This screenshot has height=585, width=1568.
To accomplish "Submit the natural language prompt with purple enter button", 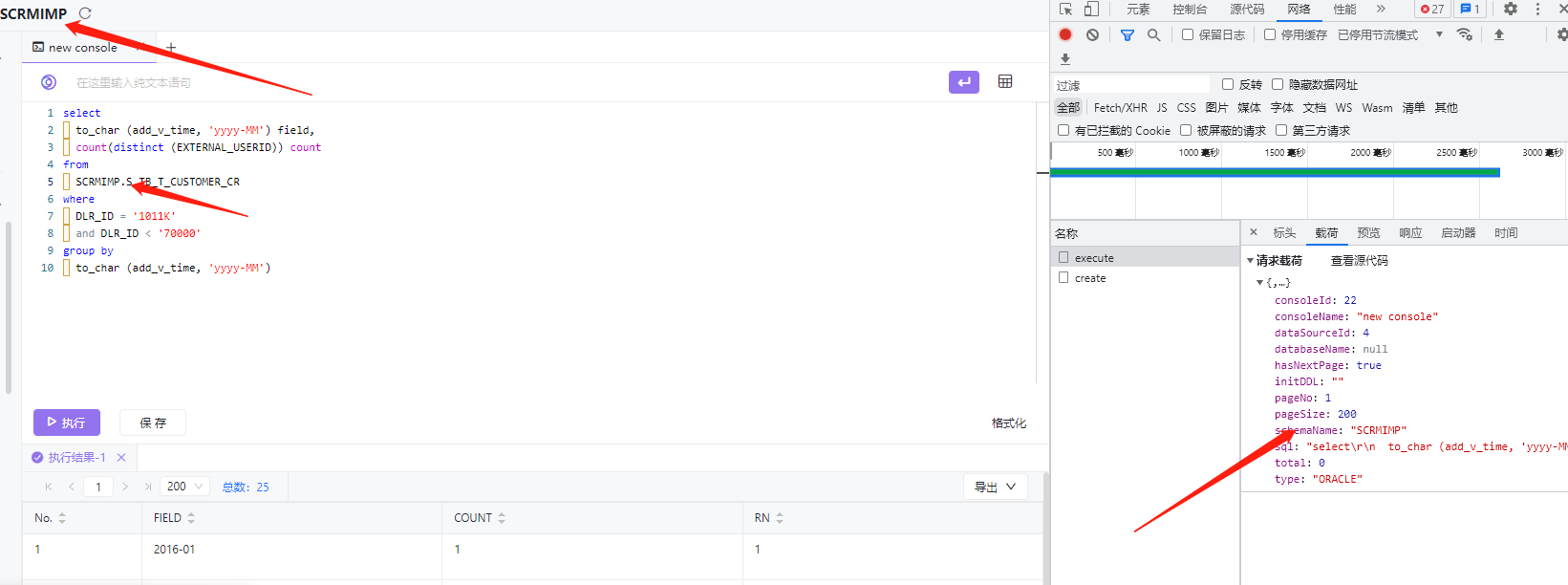I will pos(964,82).
